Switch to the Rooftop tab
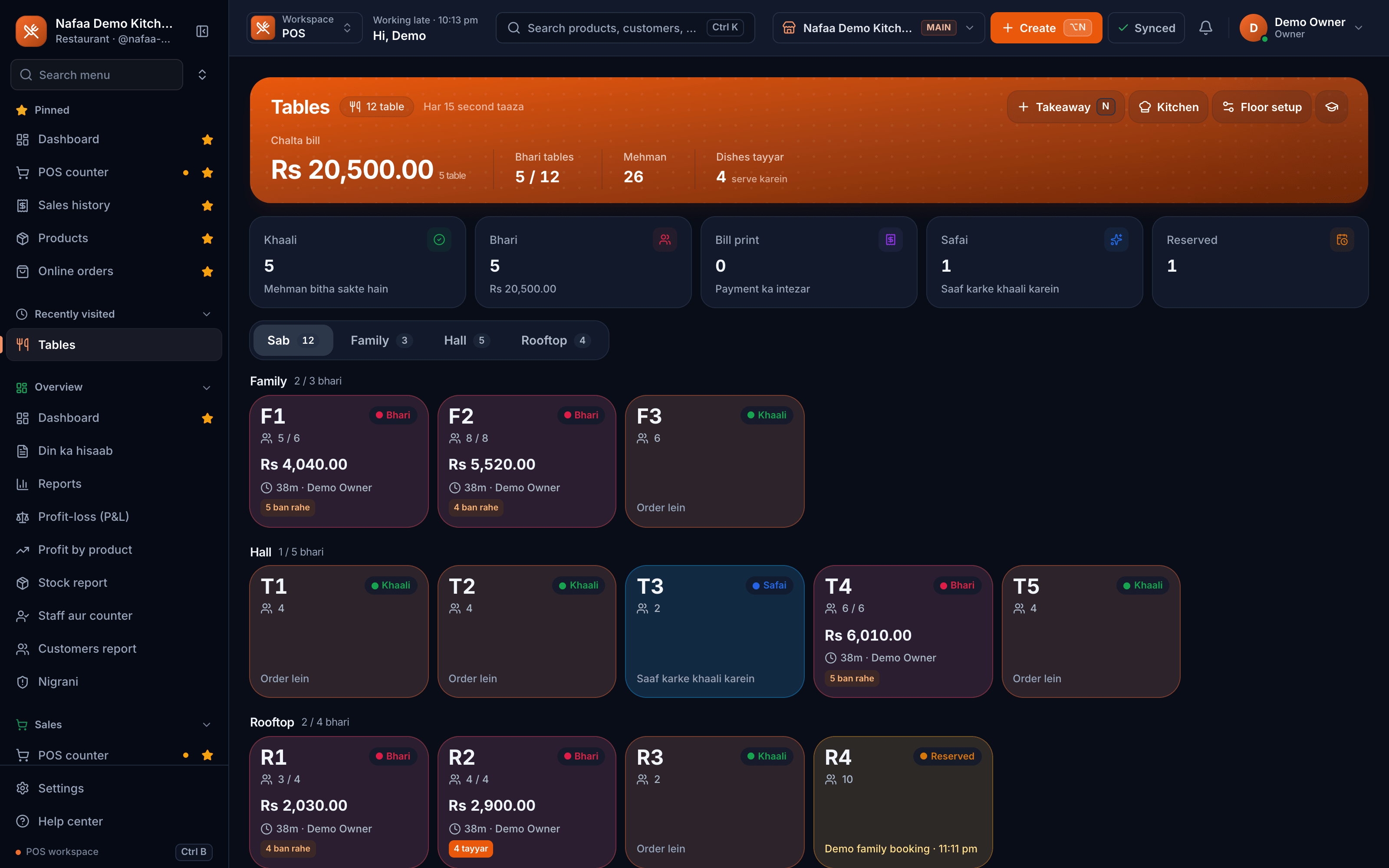This screenshot has height=868, width=1389. click(x=555, y=340)
